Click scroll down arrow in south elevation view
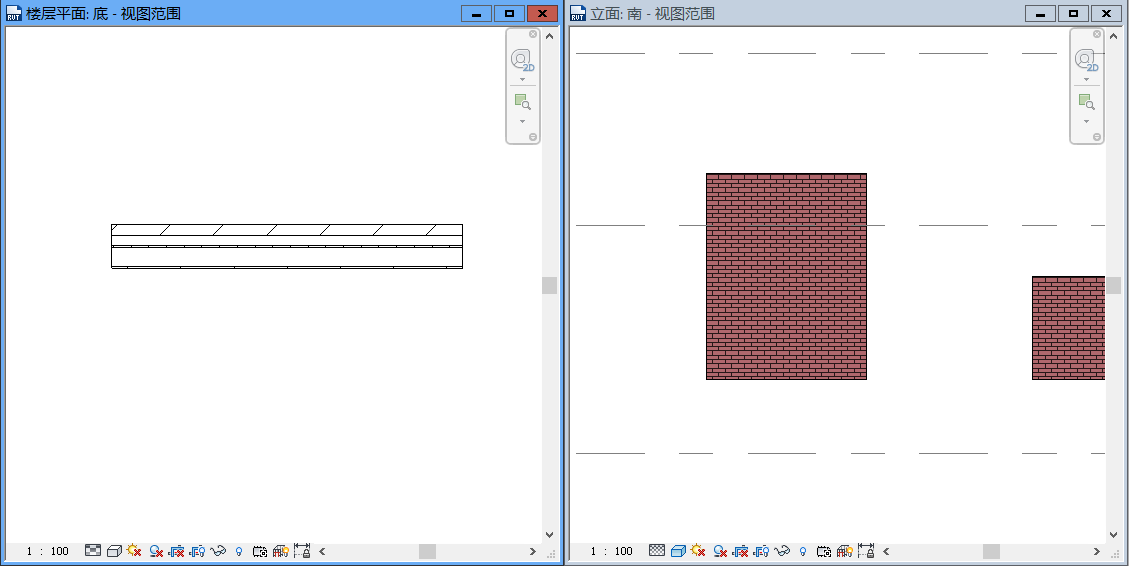Screen dimensions: 1129x566 point(1113,535)
